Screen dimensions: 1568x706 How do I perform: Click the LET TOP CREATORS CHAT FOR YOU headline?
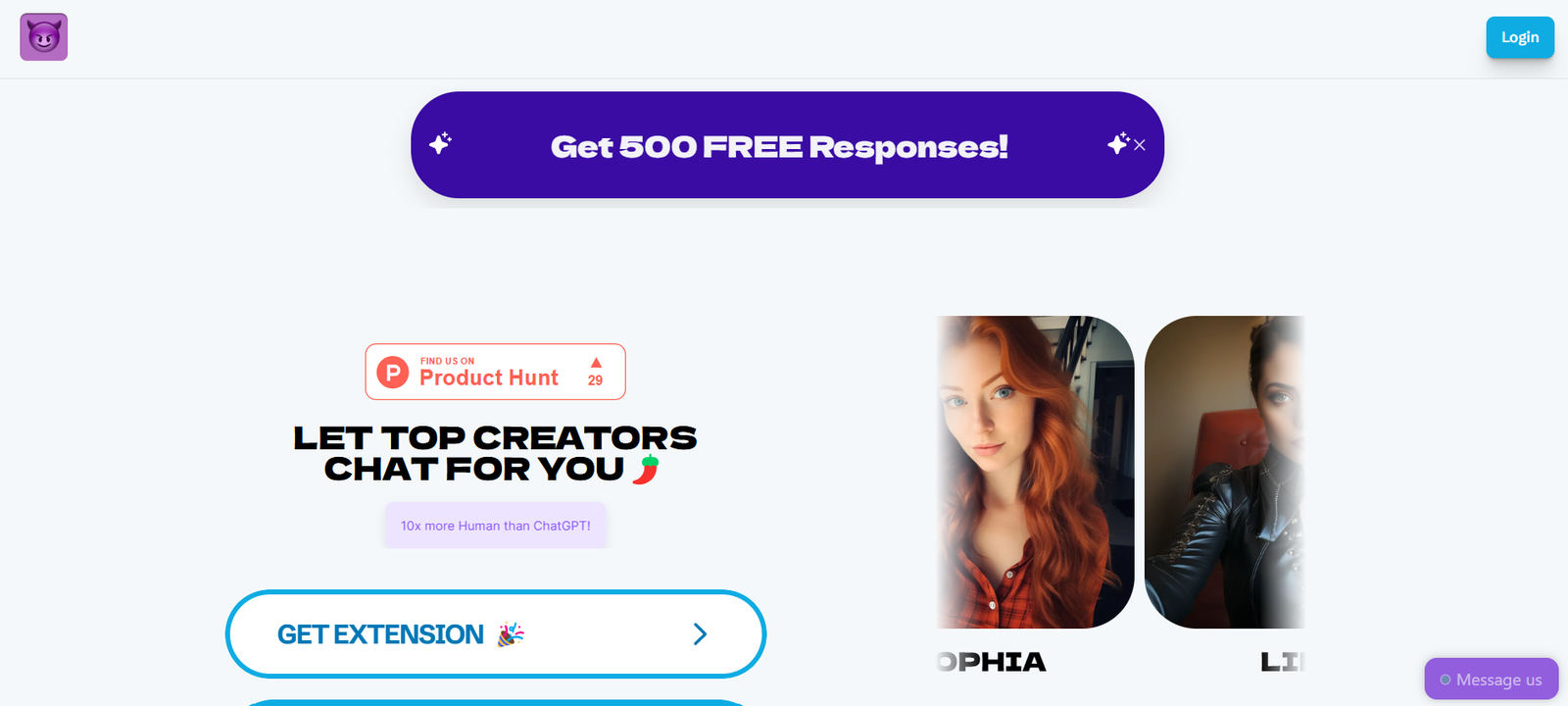pyautogui.click(x=495, y=454)
